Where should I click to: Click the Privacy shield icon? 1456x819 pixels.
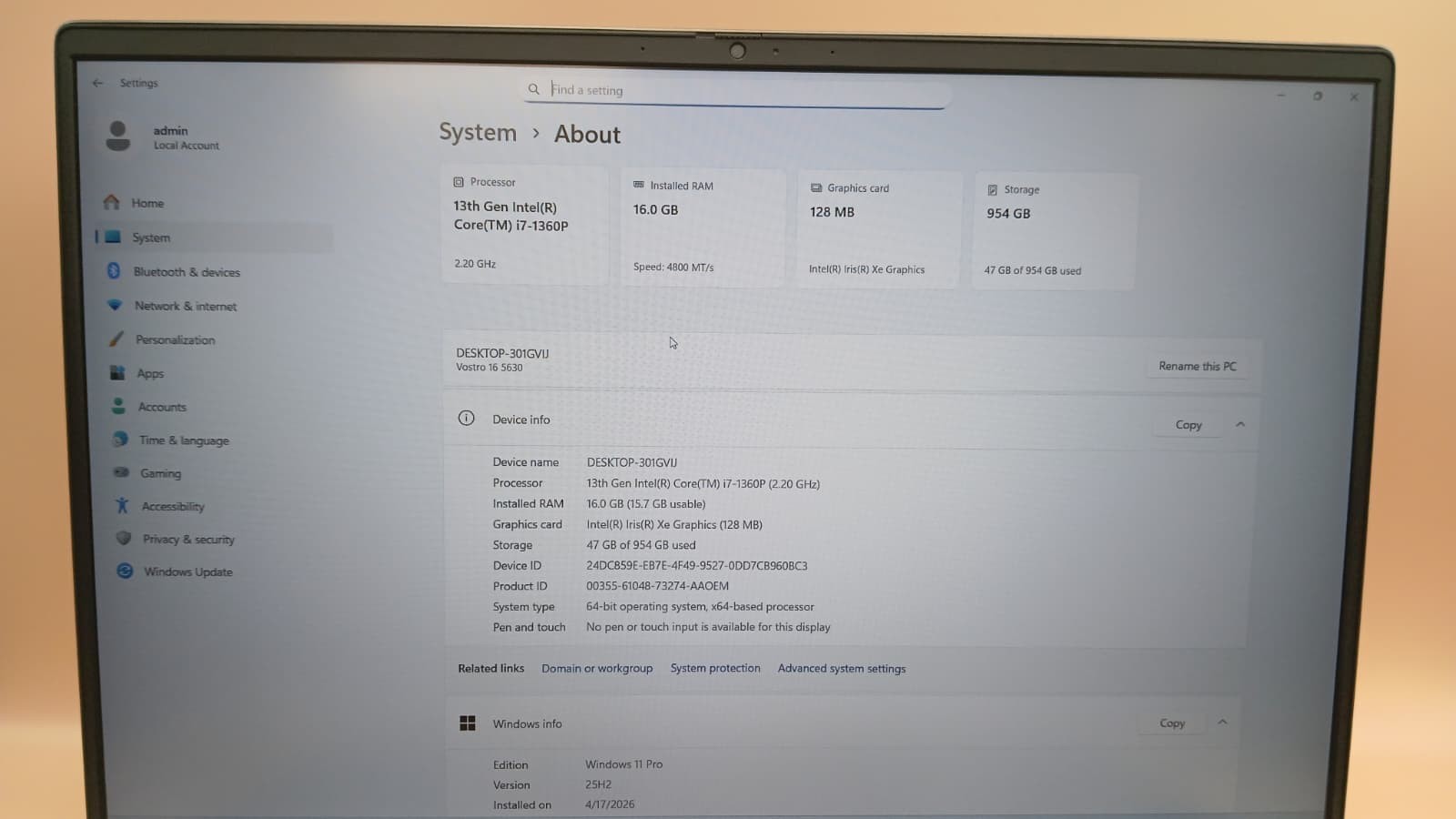pos(124,538)
